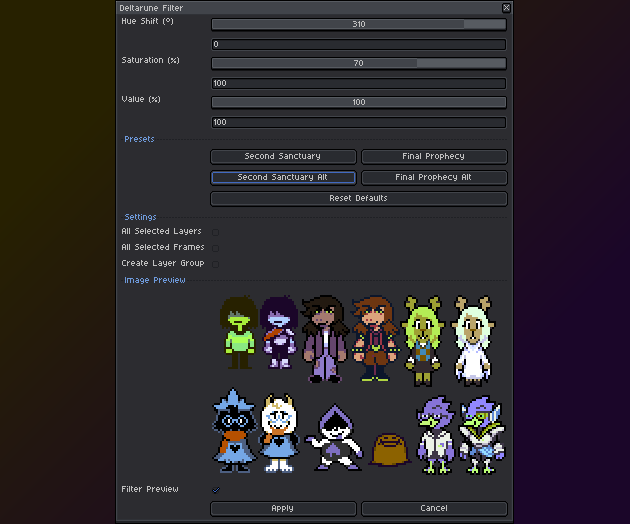The image size is (630, 524).
Task: Choose the Final Prophecy Alt preset
Action: [x=434, y=177]
